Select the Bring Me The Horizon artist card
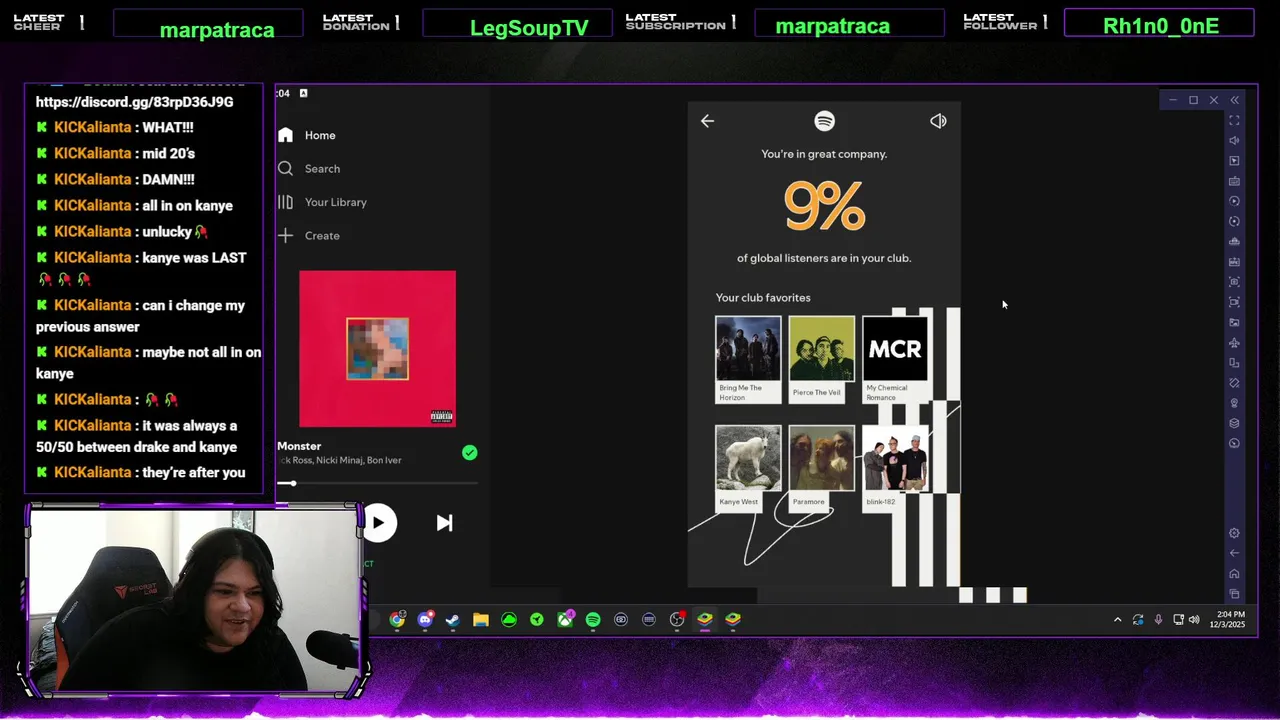The width and height of the screenshot is (1280, 720). [748, 360]
